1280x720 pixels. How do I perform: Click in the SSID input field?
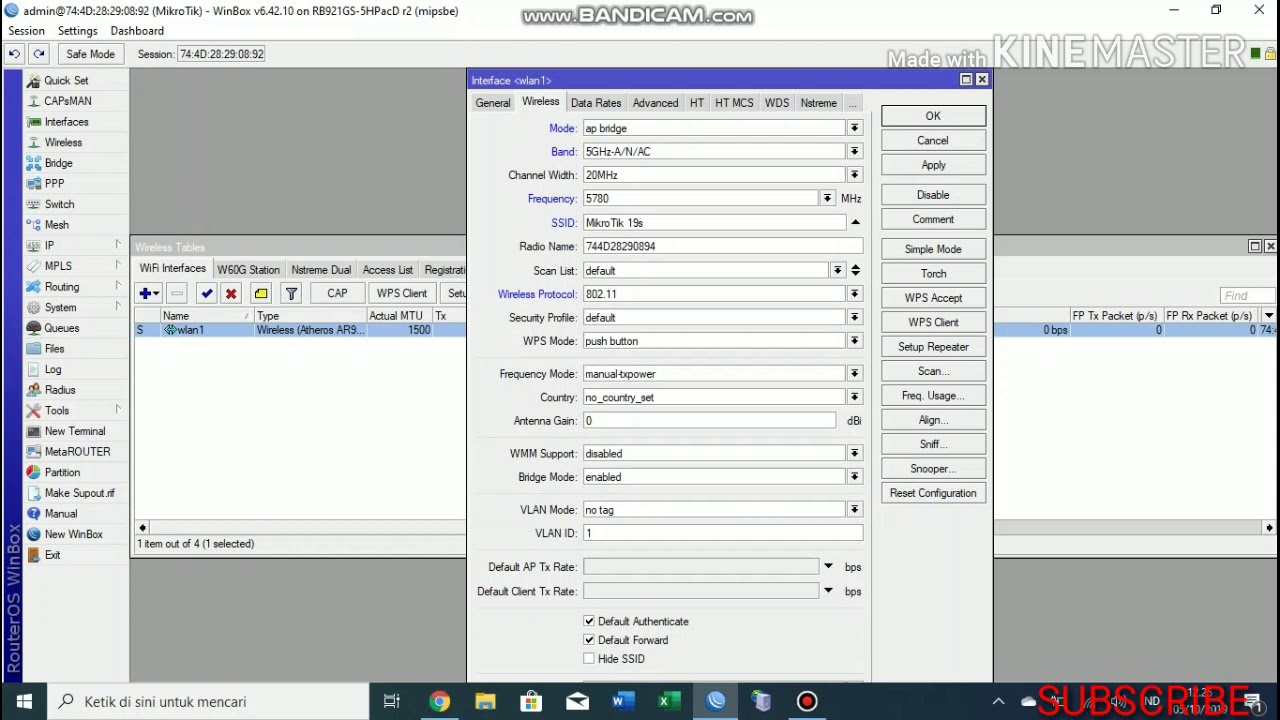714,223
